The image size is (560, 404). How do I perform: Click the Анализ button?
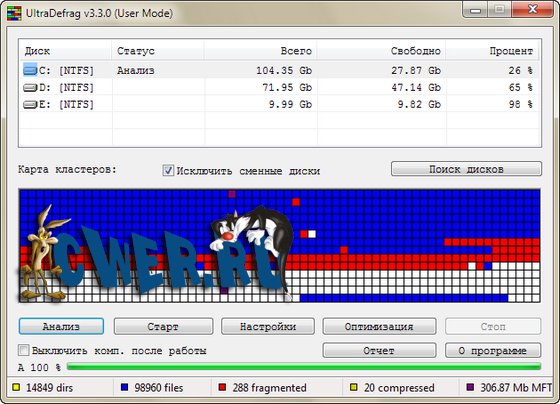point(61,326)
